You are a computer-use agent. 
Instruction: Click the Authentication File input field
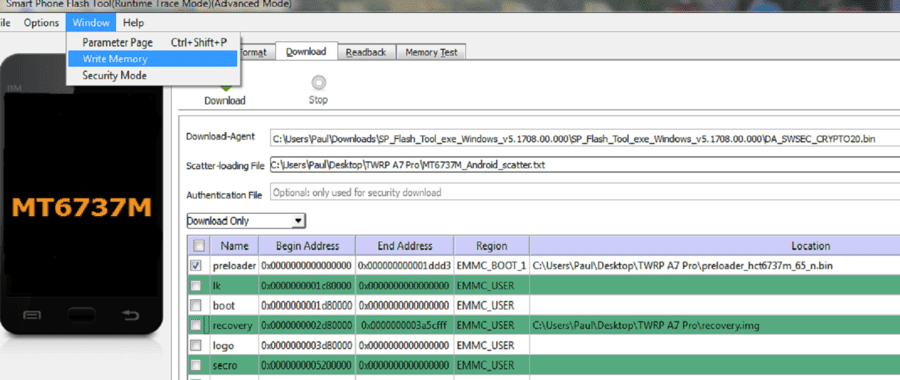tap(584, 193)
